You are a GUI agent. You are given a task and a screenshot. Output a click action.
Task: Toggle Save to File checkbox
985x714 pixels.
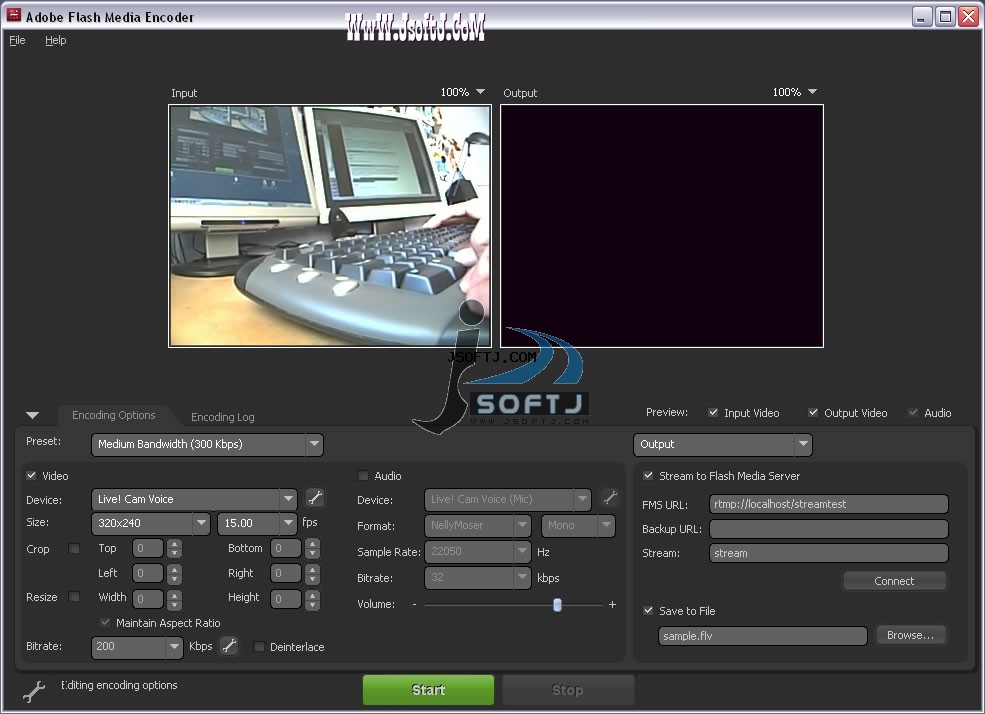pos(648,610)
